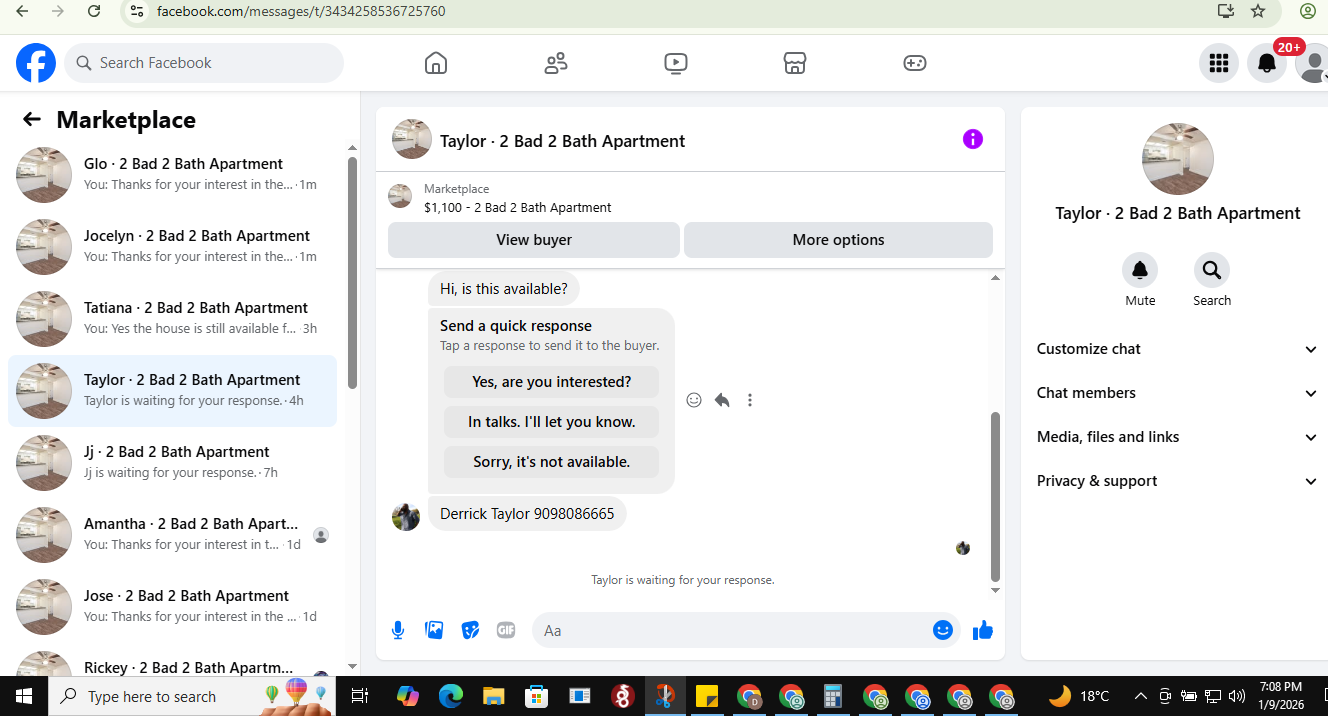Show hidden system tray icons chevron
The image size is (1328, 716).
tap(1140, 696)
